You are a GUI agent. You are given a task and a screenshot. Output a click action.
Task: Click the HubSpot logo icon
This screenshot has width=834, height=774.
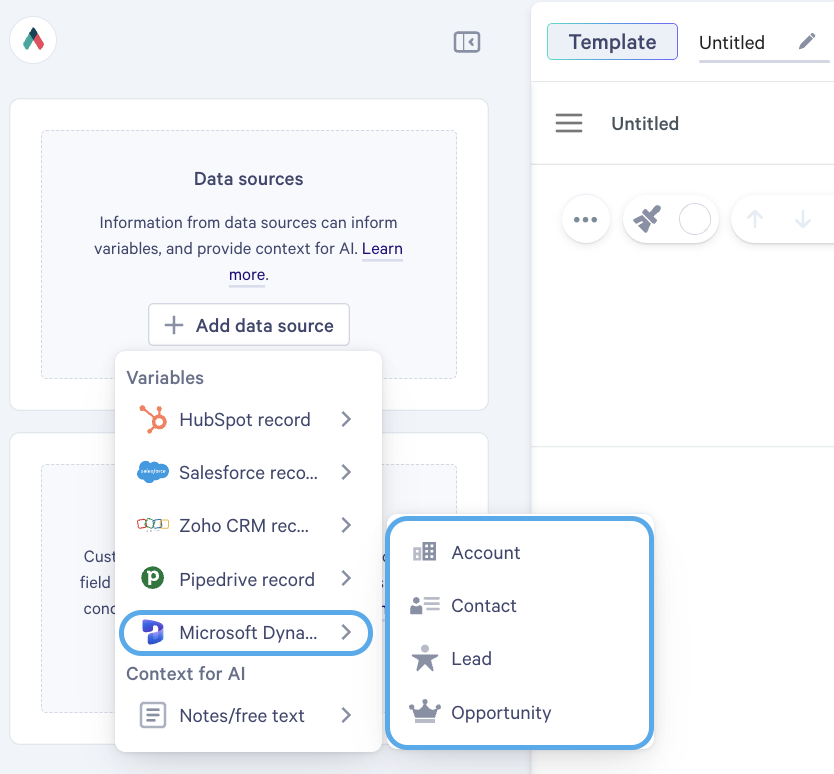(x=153, y=419)
